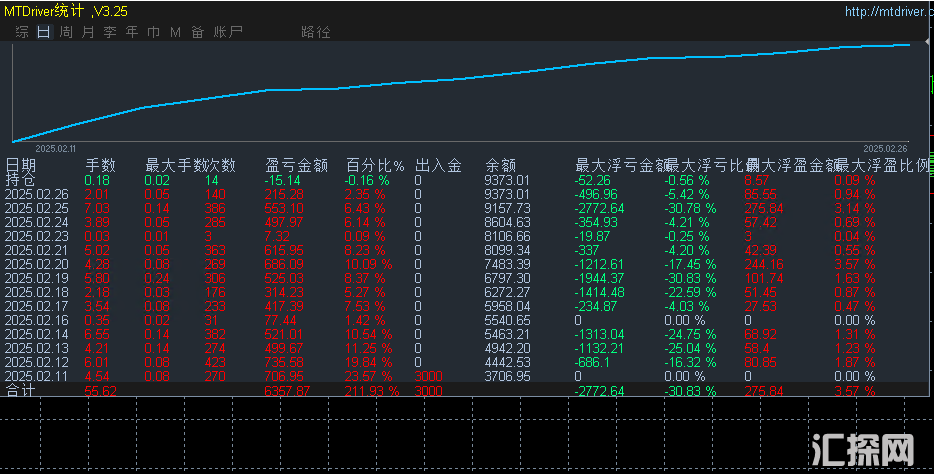Click trade count 423
The width and height of the screenshot is (934, 474).
(214, 362)
